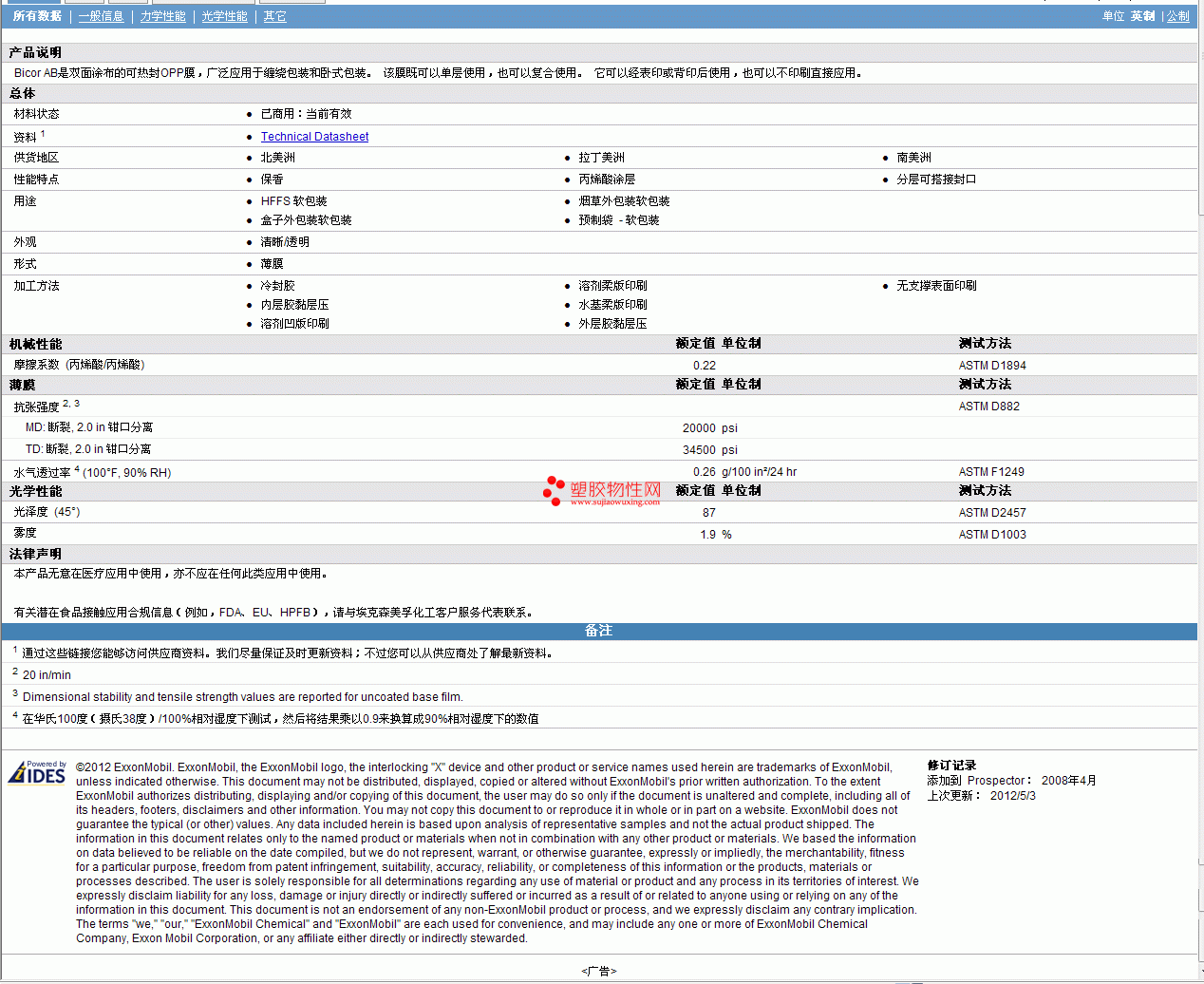Click the ASTM F1249 test method

pyautogui.click(x=991, y=472)
